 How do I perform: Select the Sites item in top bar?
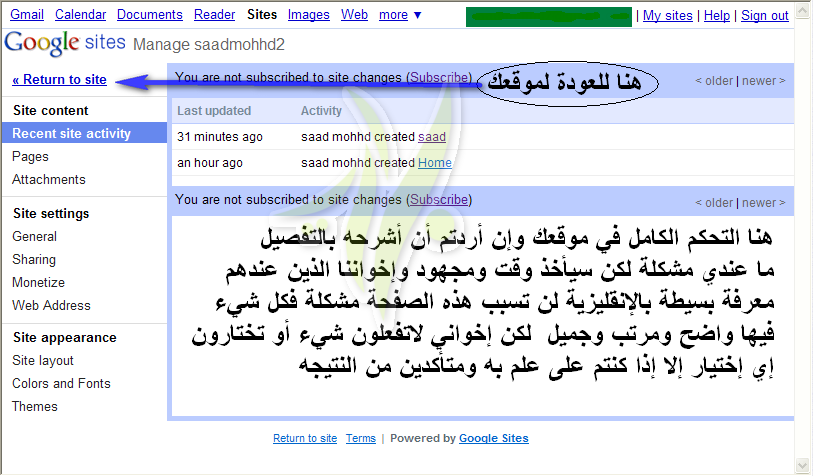(x=262, y=15)
